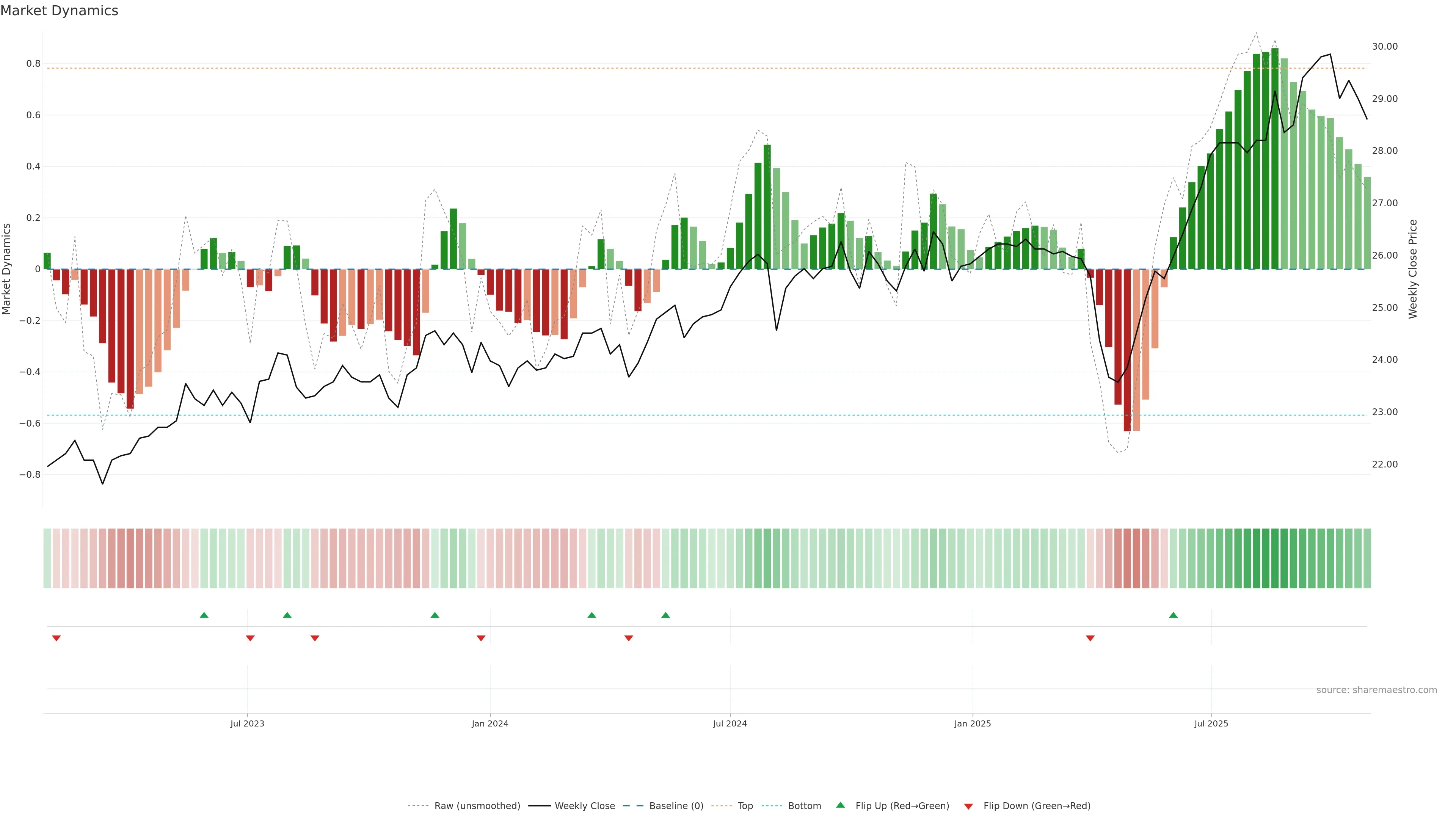This screenshot has width=1456, height=819.
Task: Hide the Bottom threshold line via legend
Action: (804, 806)
